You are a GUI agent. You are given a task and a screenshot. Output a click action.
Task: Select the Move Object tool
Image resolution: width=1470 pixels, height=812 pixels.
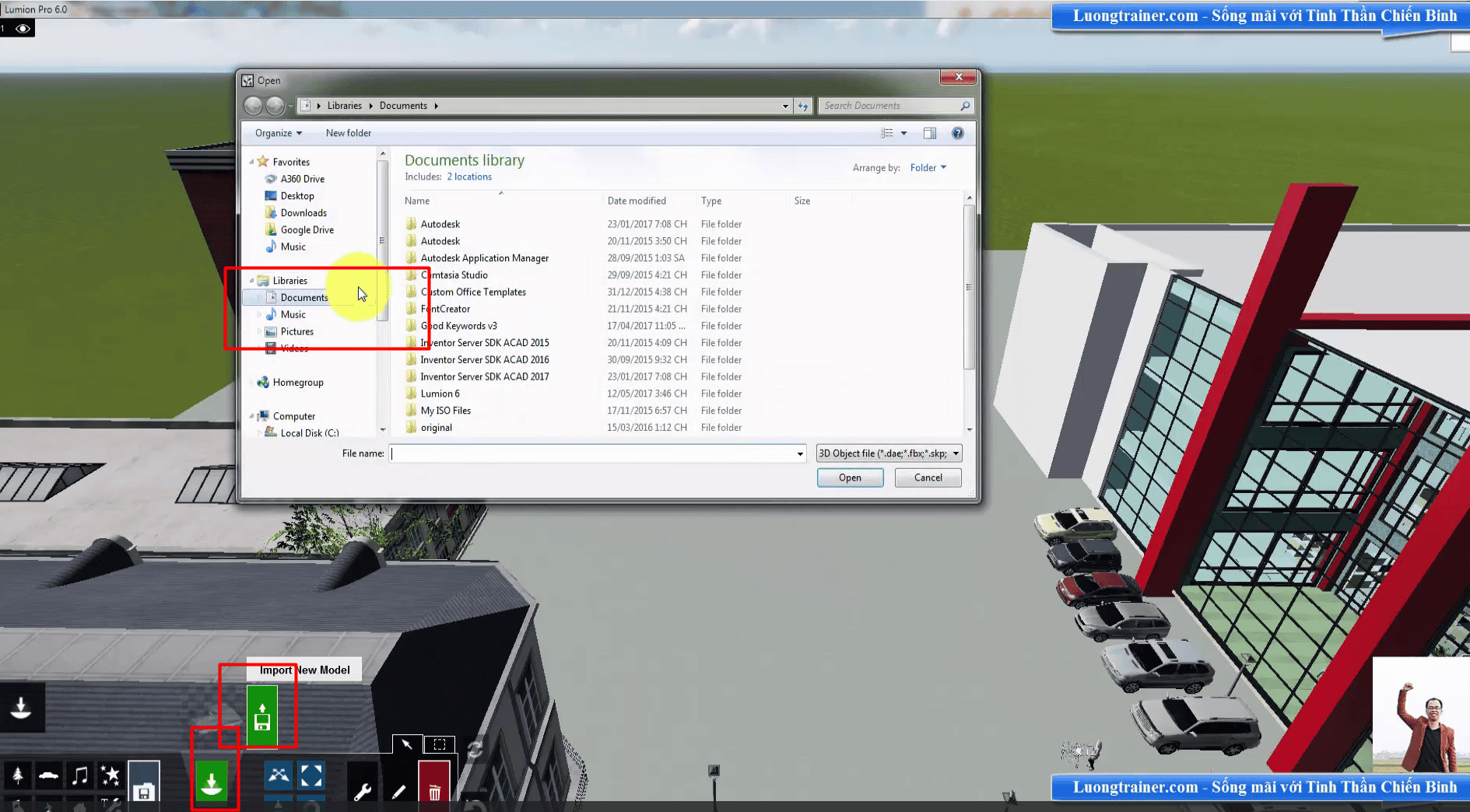[279, 775]
